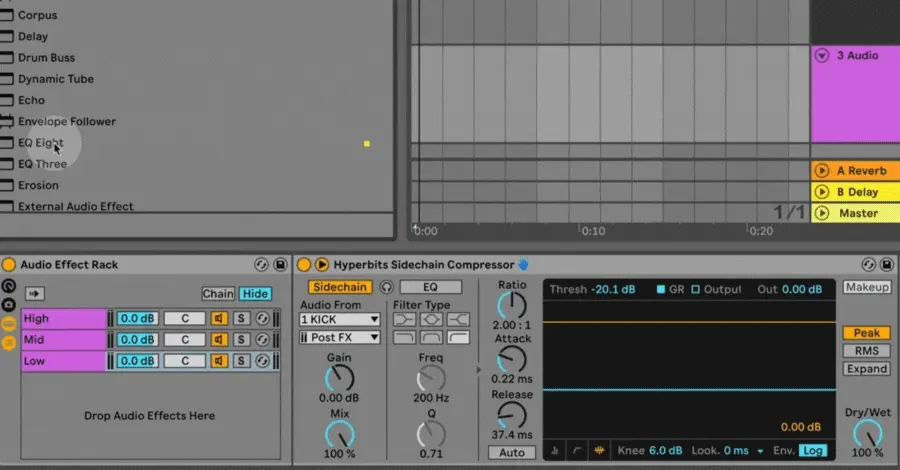The width and height of the screenshot is (900, 470).
Task: Enable Output display checkbox
Action: tap(696, 289)
